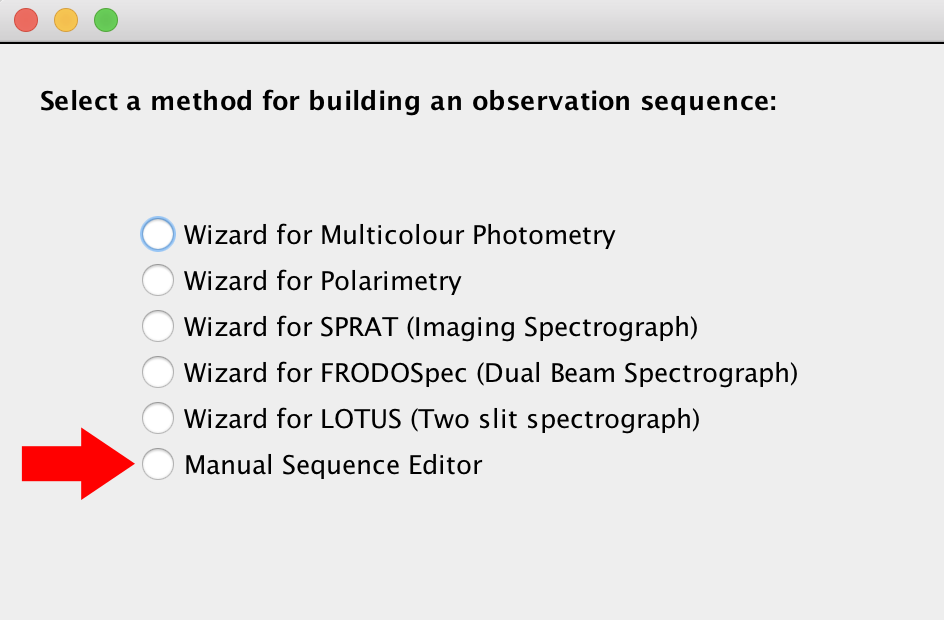Choose the Wizard for Polarimetry radio button

tap(158, 280)
